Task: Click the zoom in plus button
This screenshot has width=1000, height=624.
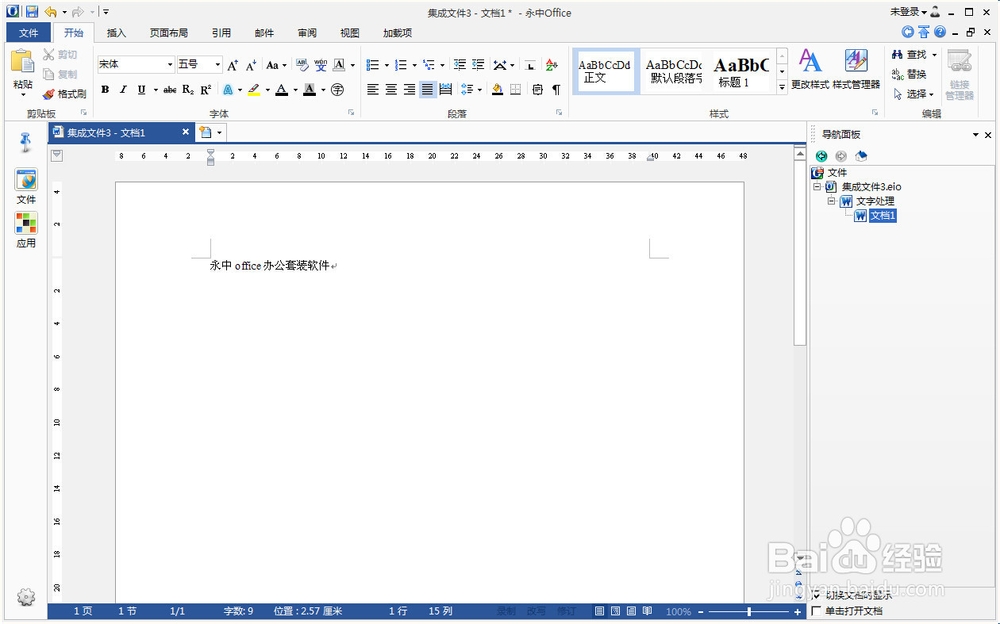Action: (x=797, y=611)
